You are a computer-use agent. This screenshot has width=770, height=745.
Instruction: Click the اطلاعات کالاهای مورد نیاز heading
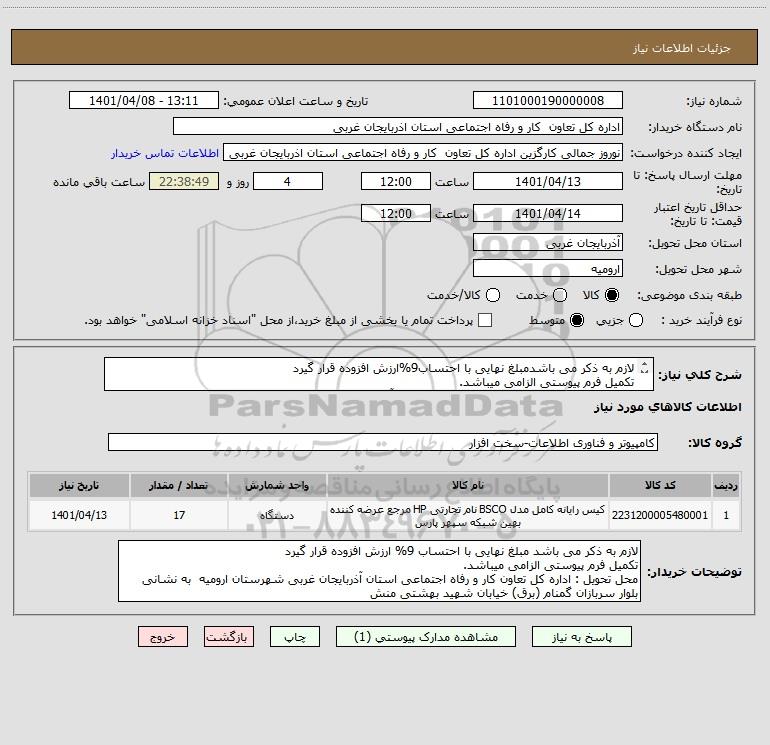[668, 407]
